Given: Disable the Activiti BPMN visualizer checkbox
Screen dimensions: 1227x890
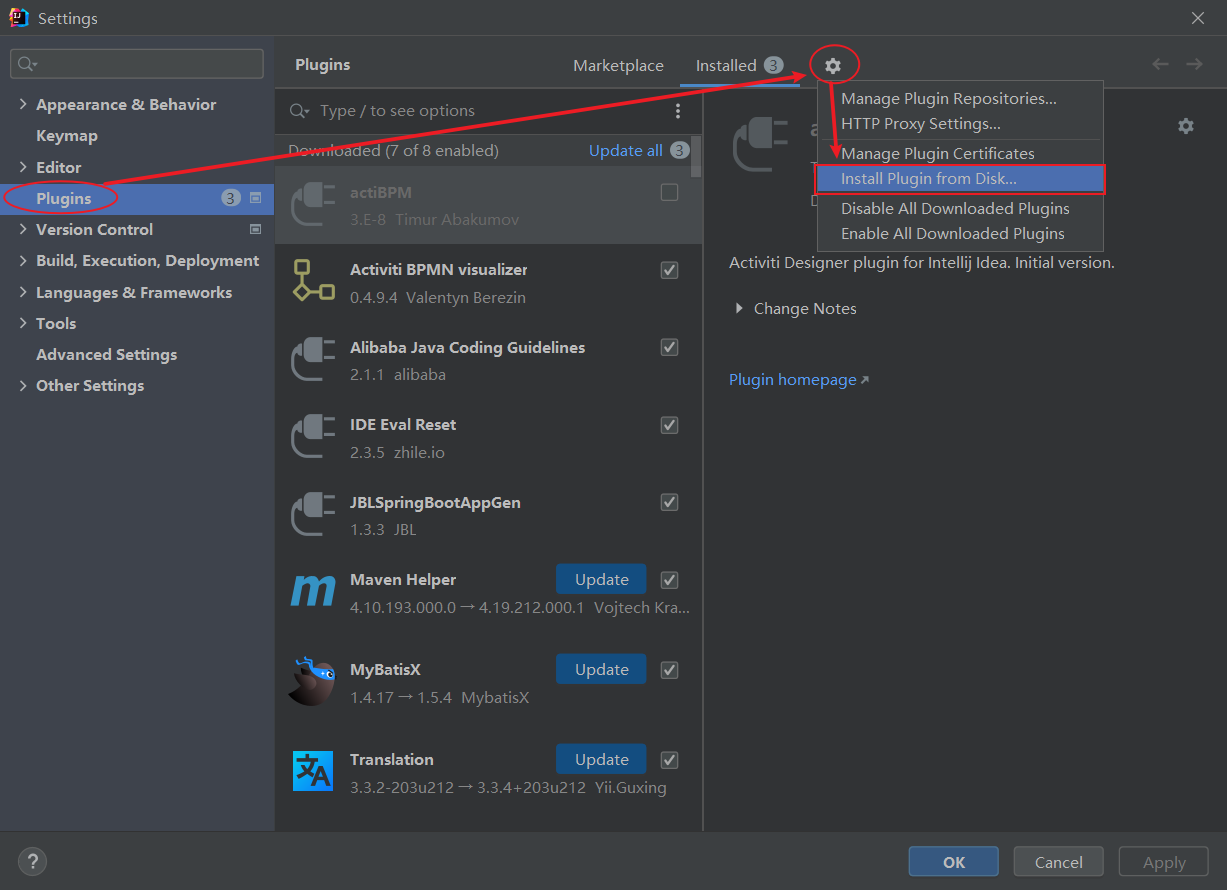Looking at the screenshot, I should pos(670,270).
